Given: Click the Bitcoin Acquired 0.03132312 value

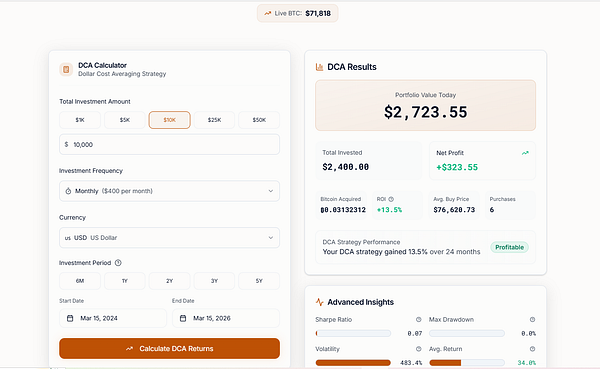Looking at the screenshot, I should click(343, 210).
